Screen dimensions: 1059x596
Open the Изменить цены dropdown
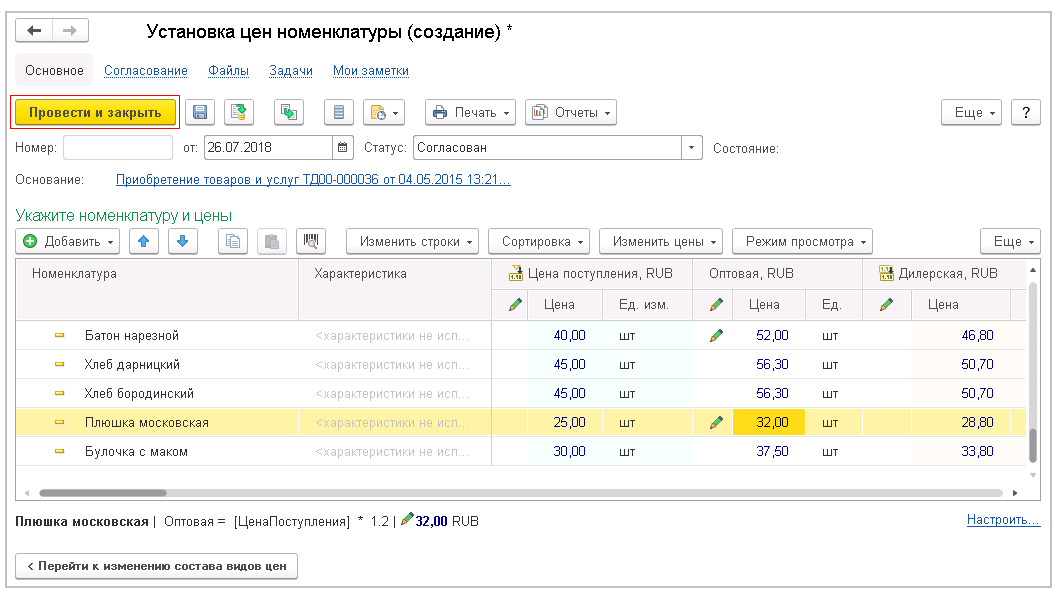661,241
